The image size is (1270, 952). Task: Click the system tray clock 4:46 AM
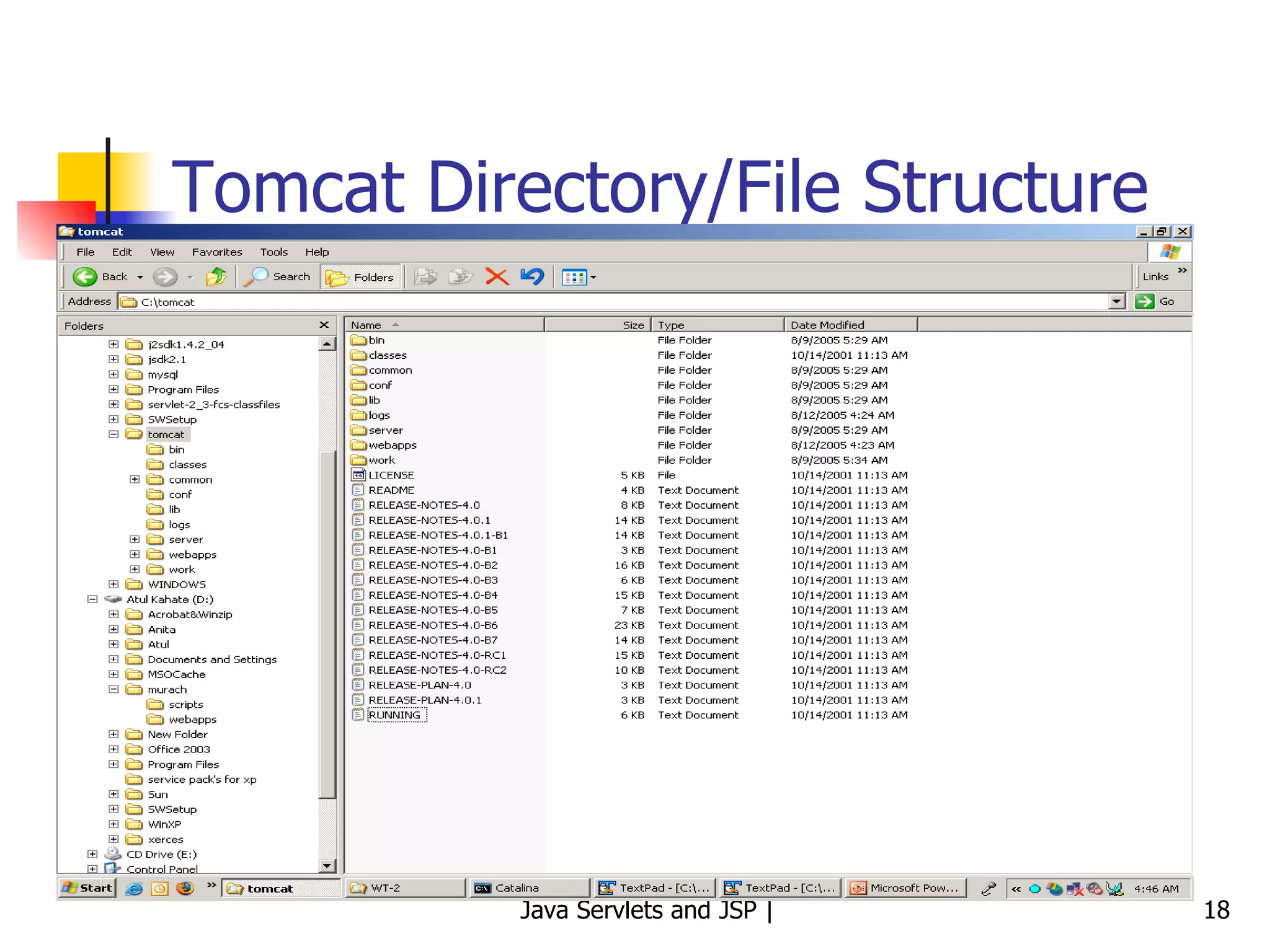pyautogui.click(x=1156, y=888)
